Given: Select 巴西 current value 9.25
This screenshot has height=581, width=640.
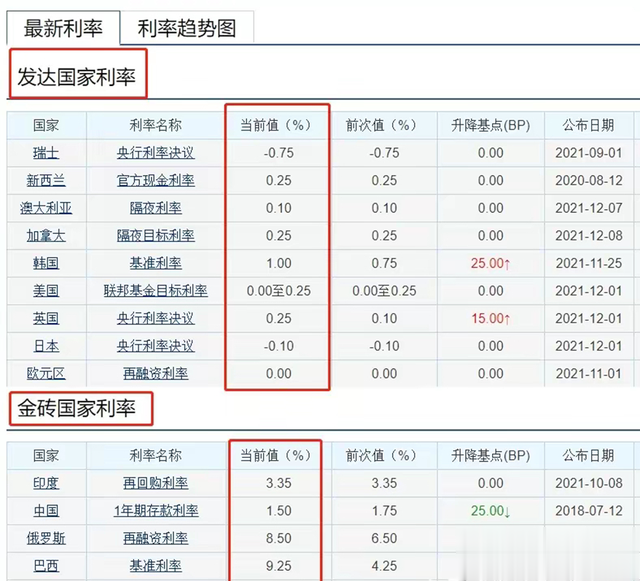Looking at the screenshot, I should tap(279, 566).
